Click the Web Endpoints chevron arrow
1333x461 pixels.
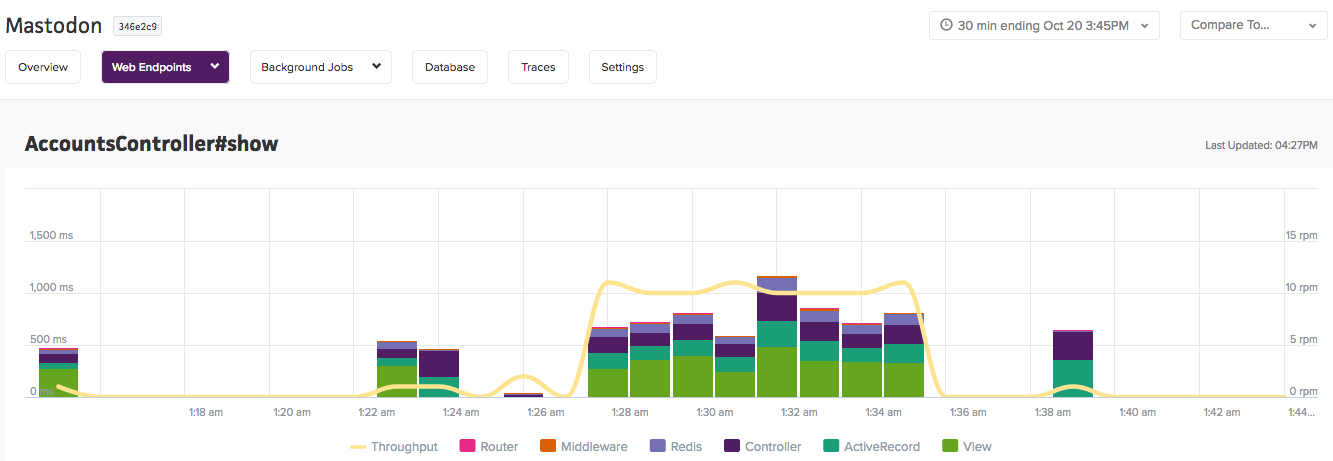click(214, 67)
